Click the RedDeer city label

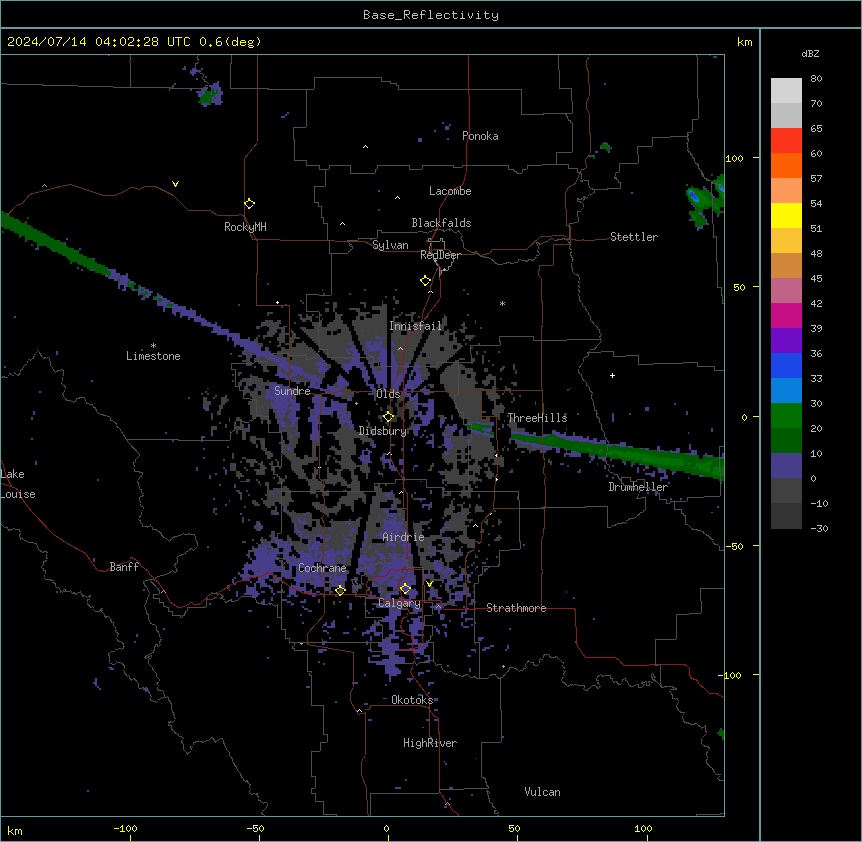(440, 255)
